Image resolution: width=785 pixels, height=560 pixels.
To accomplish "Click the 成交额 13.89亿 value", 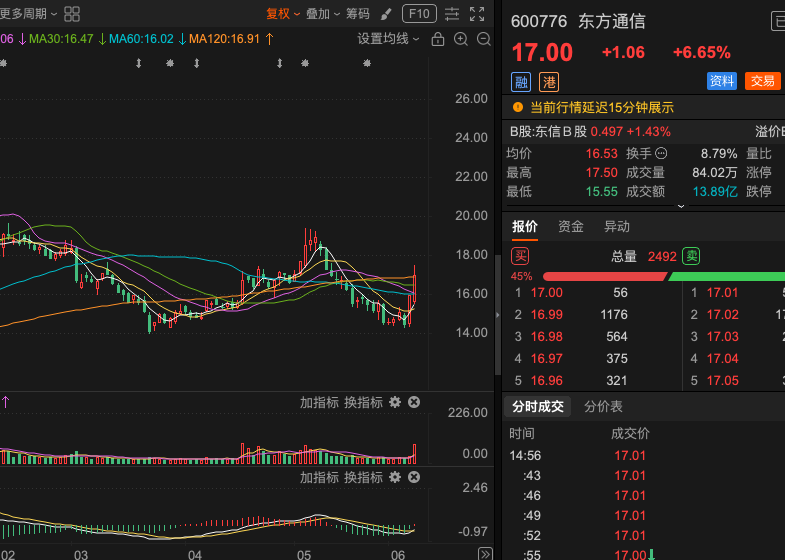I will pos(715,192).
